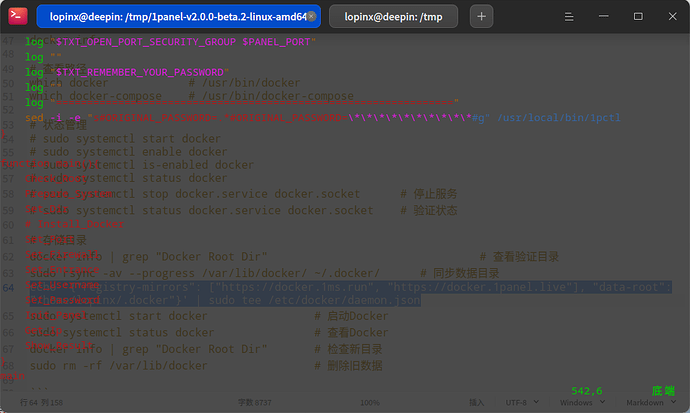
Task: Click the 行 64 列 158 cursor position
Action: [x=41, y=402]
